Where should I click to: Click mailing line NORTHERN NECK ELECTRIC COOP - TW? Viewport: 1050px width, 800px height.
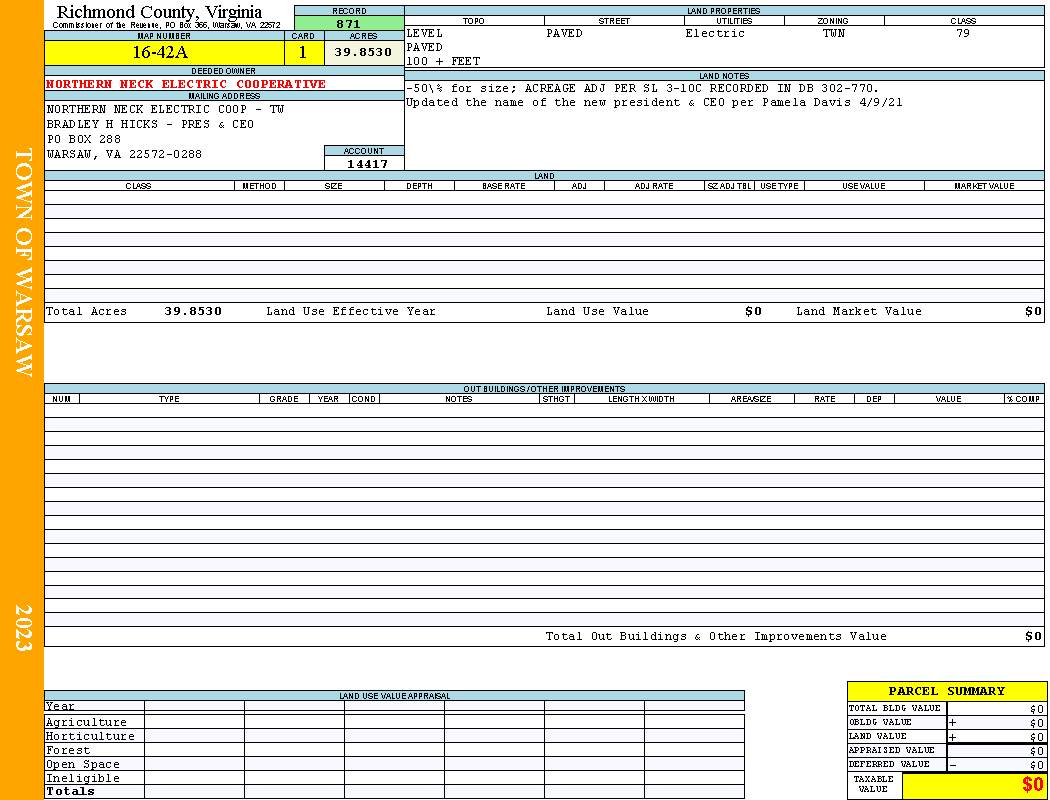[165, 109]
